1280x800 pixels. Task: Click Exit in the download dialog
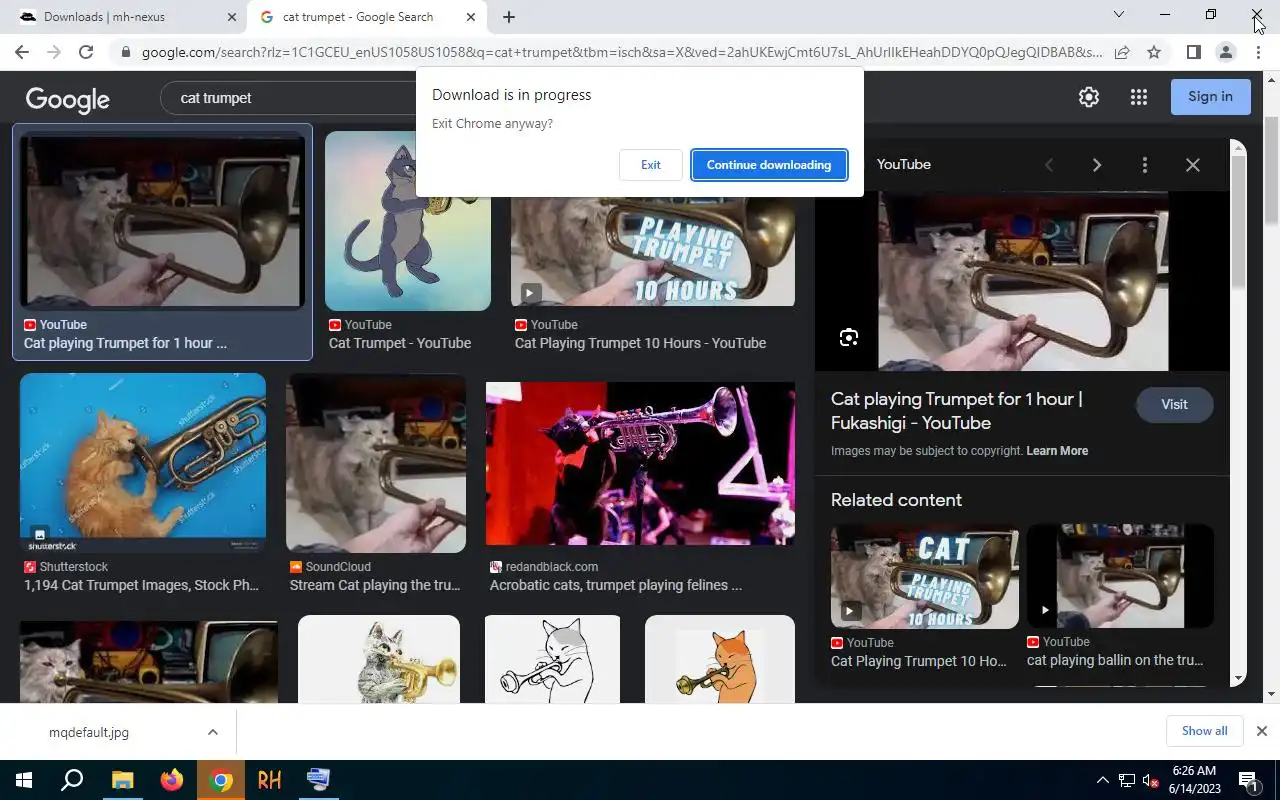pyautogui.click(x=650, y=165)
